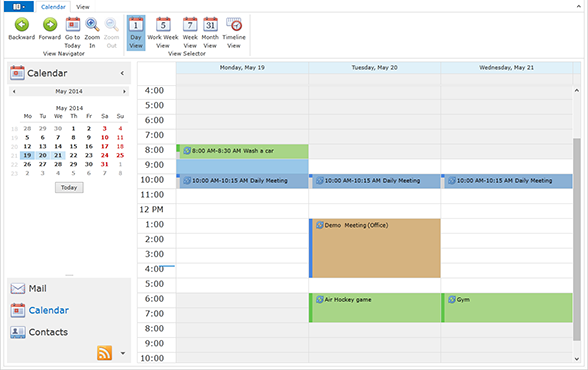The height and width of the screenshot is (370, 588).
Task: Select May 19 in the mini calendar
Action: point(27,155)
